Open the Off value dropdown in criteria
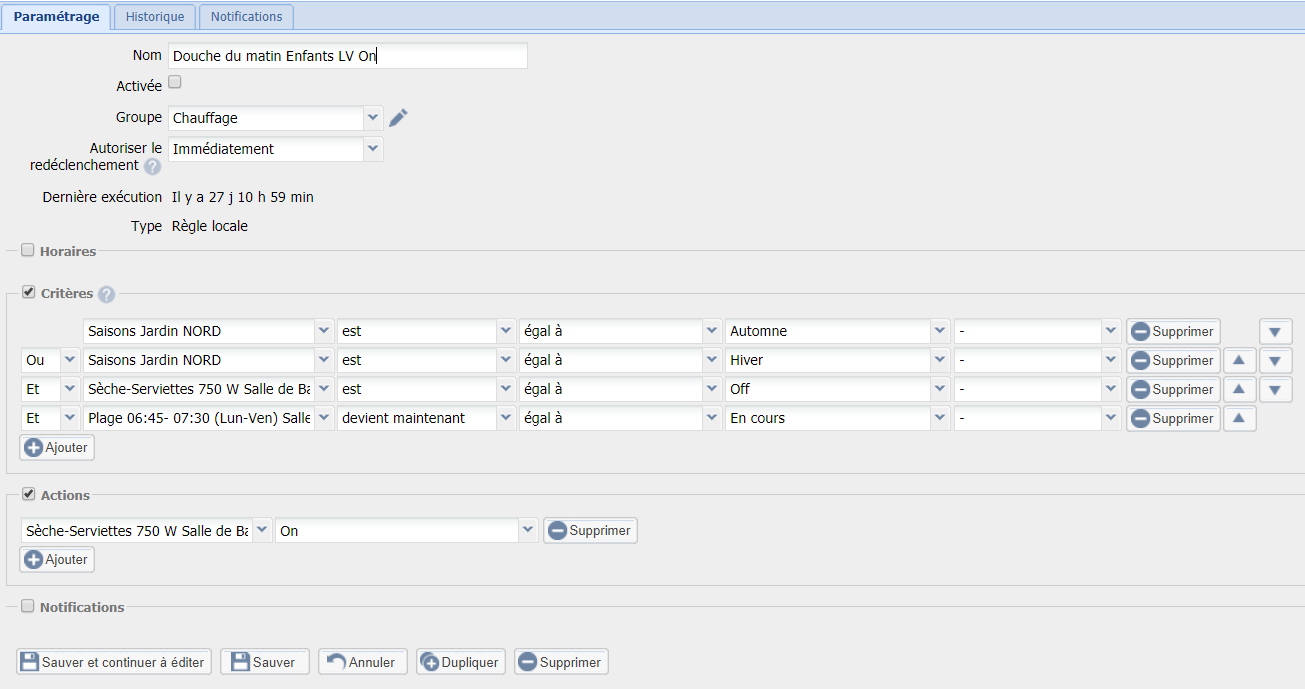This screenshot has height=689, width=1305. 940,389
